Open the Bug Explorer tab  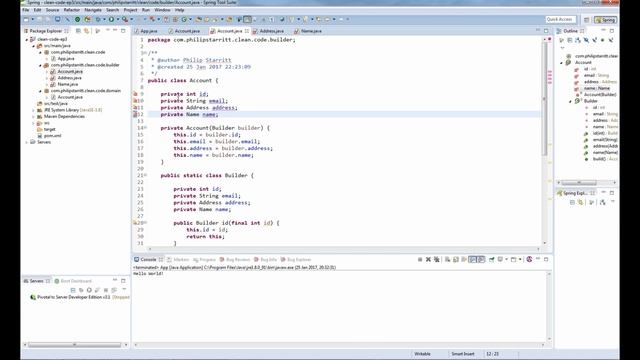click(299, 260)
